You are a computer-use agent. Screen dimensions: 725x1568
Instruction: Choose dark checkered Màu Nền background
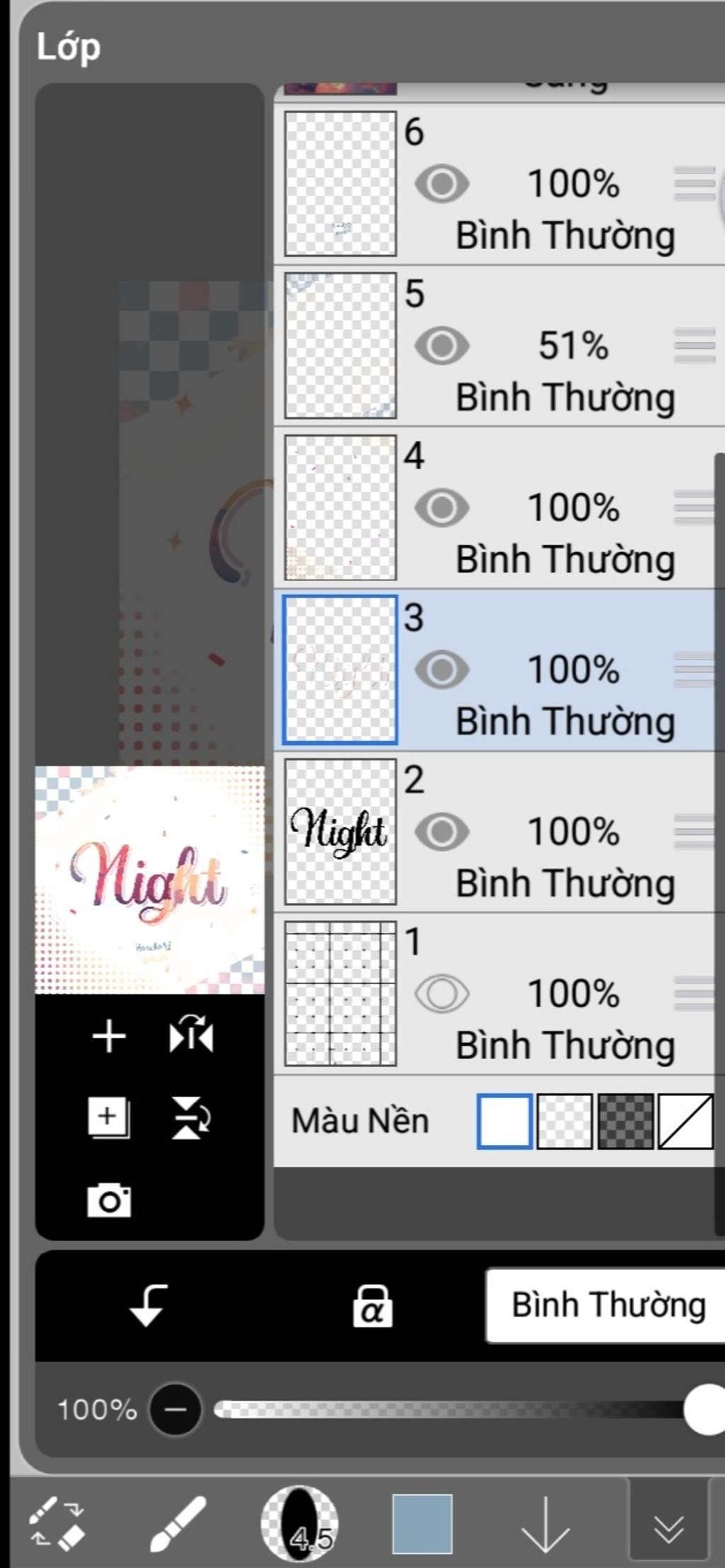(625, 1122)
